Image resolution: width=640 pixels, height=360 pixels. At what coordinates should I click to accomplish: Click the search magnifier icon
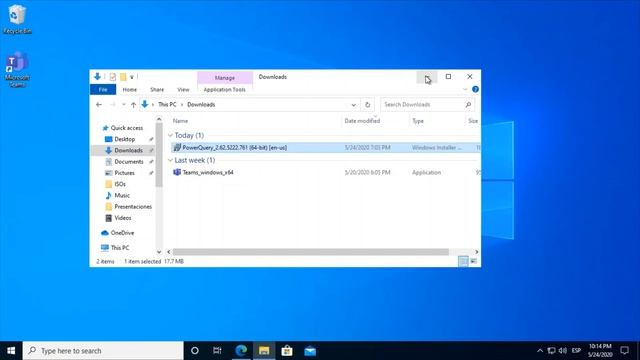468,104
